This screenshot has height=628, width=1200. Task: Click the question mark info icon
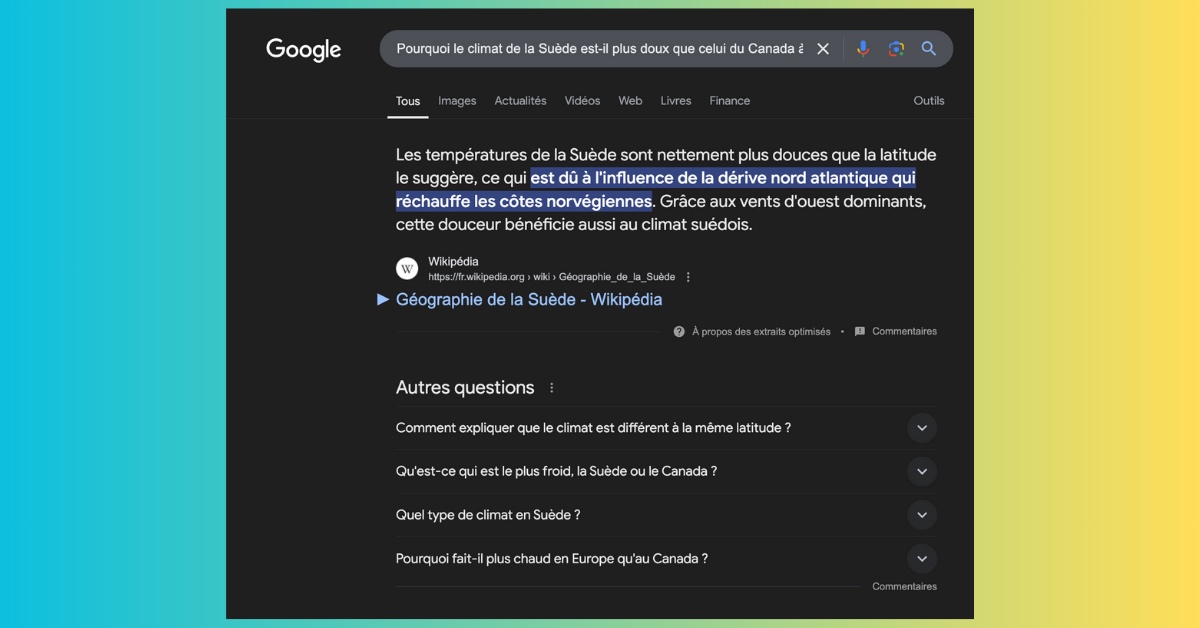click(x=679, y=331)
